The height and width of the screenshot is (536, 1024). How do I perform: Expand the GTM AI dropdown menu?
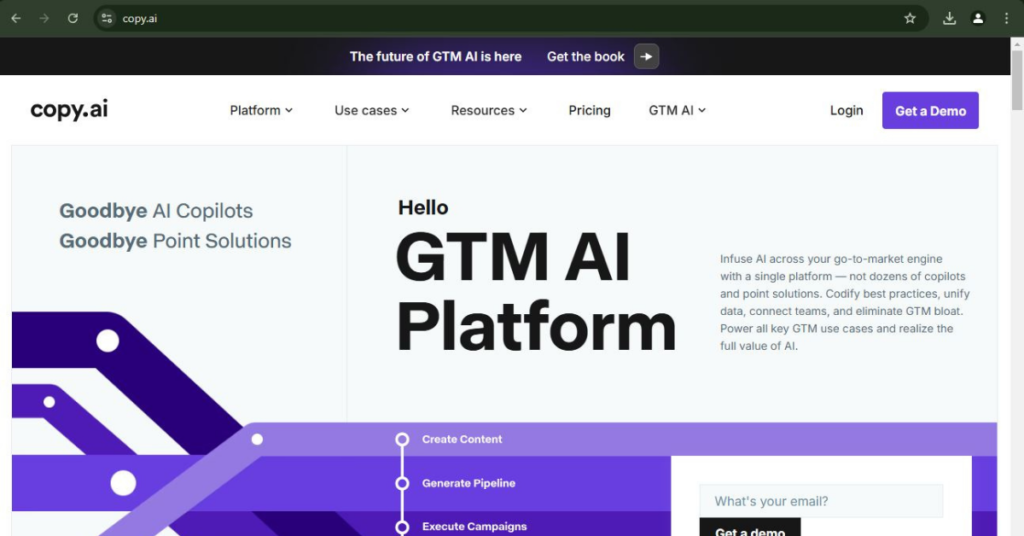click(x=677, y=110)
